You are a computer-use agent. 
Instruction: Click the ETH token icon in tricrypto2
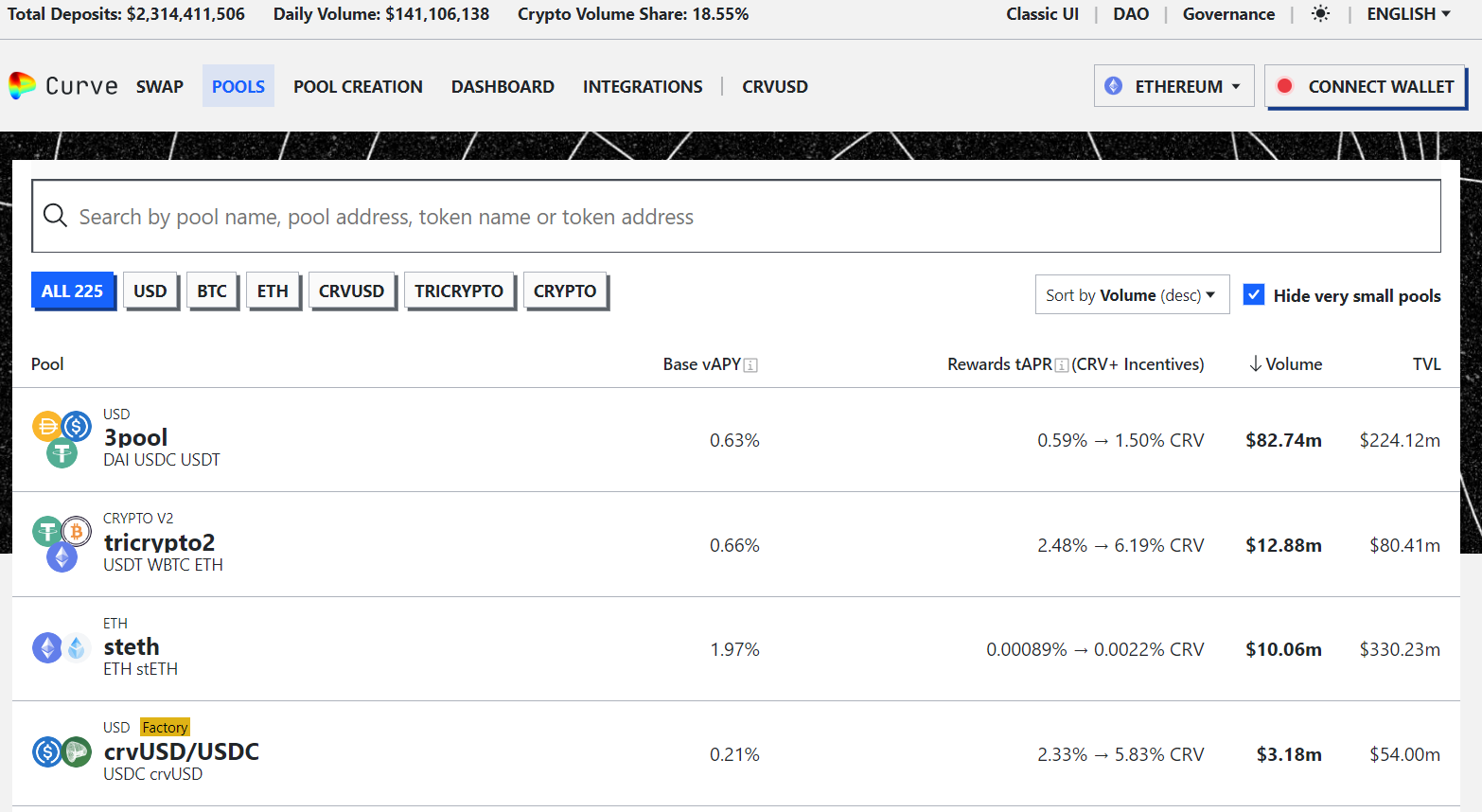pyautogui.click(x=62, y=557)
